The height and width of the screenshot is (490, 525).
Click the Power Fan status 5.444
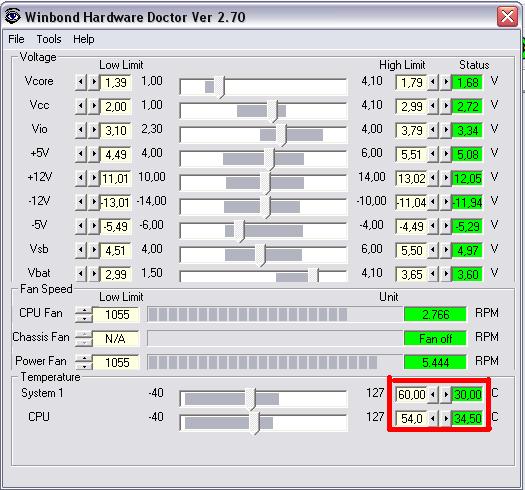[x=435, y=362]
